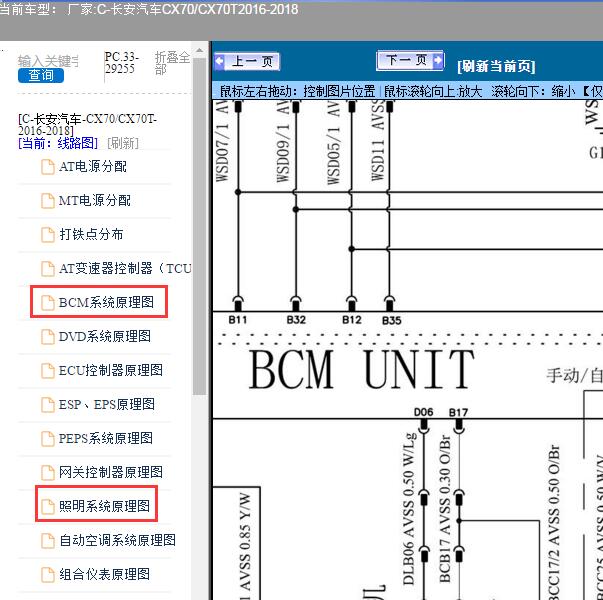Image resolution: width=603 pixels, height=600 pixels.
Task: Click file icon beside 网关控制器原理图
Action: 48,472
